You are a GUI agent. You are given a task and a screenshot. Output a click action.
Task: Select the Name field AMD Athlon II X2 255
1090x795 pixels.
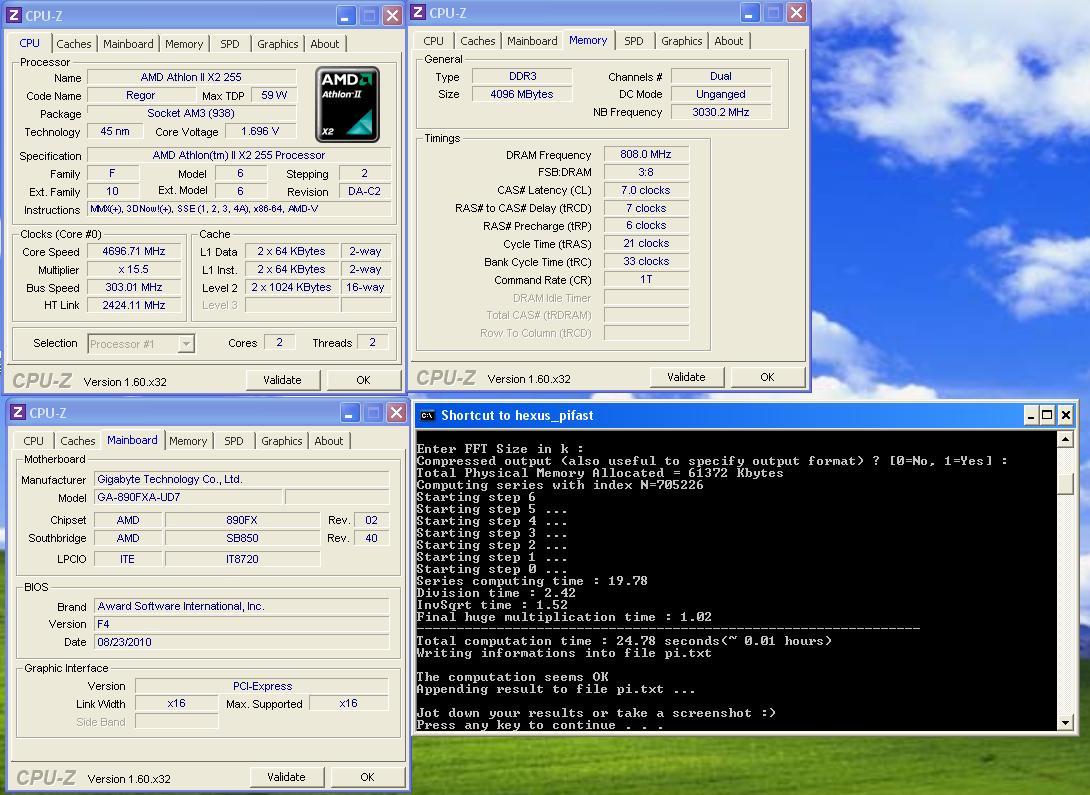(x=191, y=77)
